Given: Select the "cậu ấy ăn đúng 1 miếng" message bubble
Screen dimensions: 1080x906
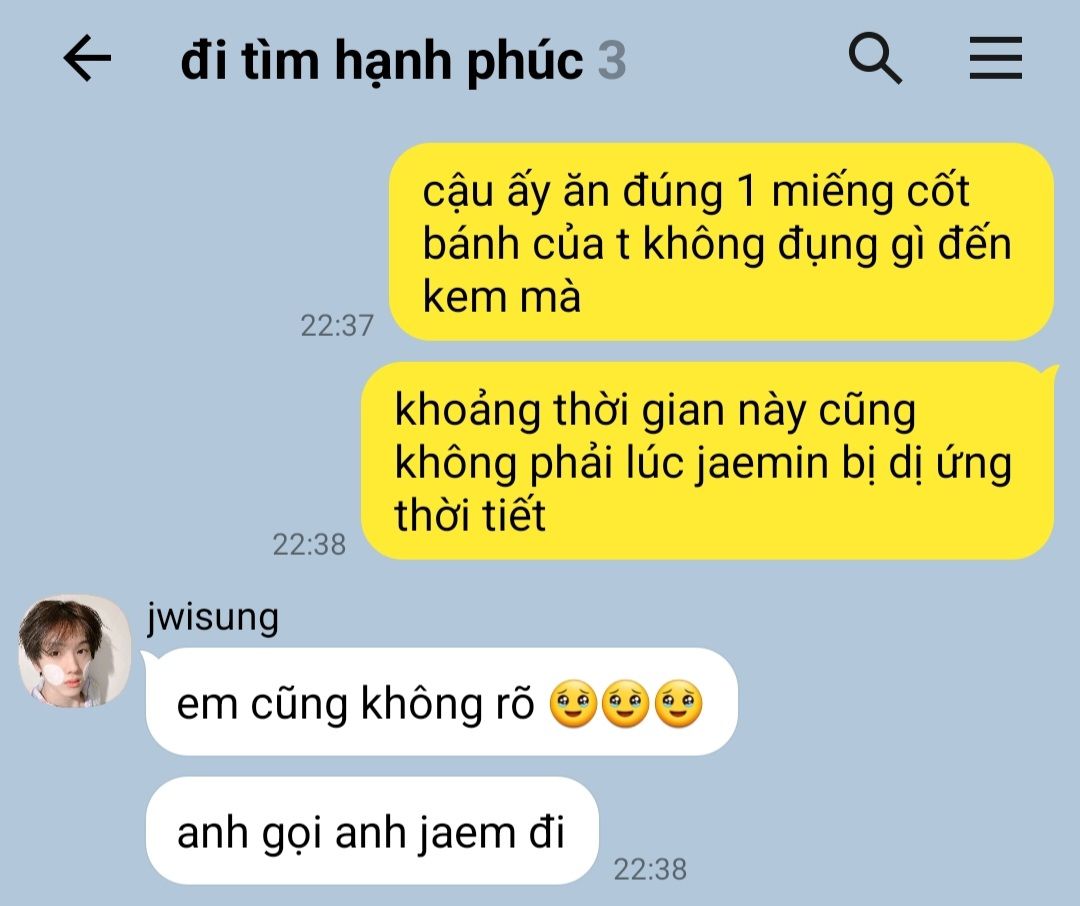Looking at the screenshot, I should coord(721,242).
